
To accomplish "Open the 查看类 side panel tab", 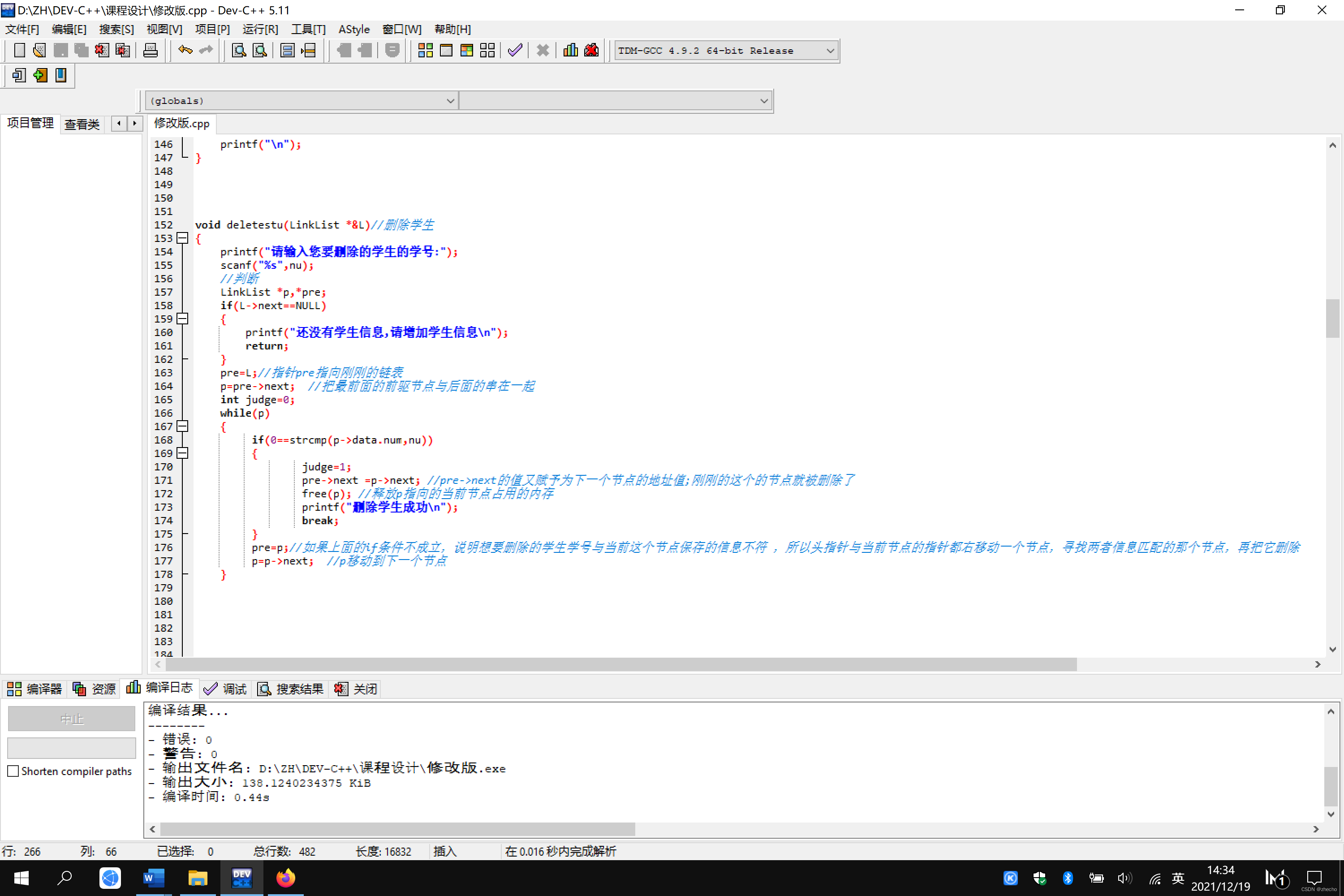I will pyautogui.click(x=82, y=124).
